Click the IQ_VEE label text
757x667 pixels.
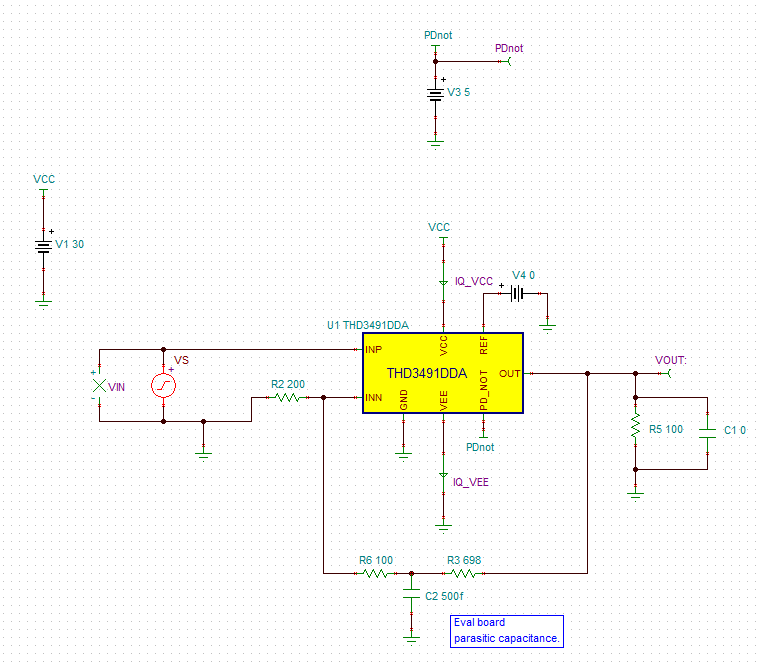(471, 482)
